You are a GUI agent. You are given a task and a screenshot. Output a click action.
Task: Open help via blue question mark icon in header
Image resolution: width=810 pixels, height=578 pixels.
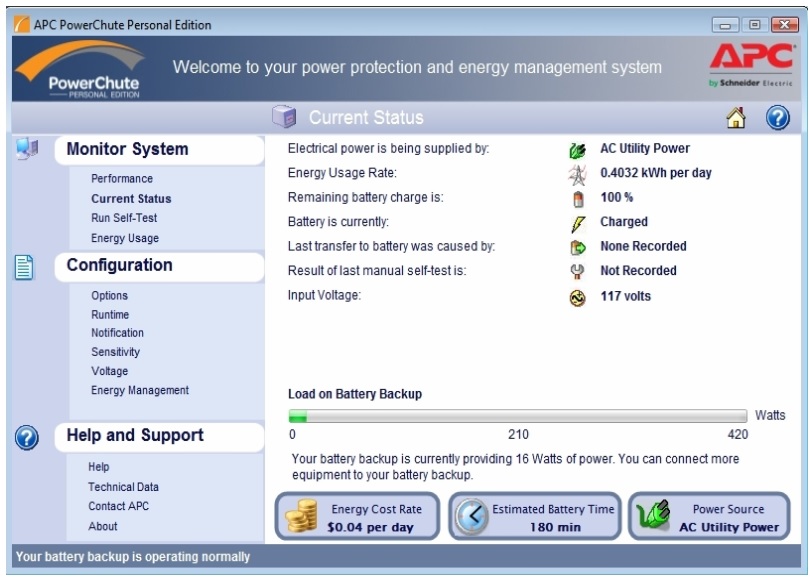point(777,118)
